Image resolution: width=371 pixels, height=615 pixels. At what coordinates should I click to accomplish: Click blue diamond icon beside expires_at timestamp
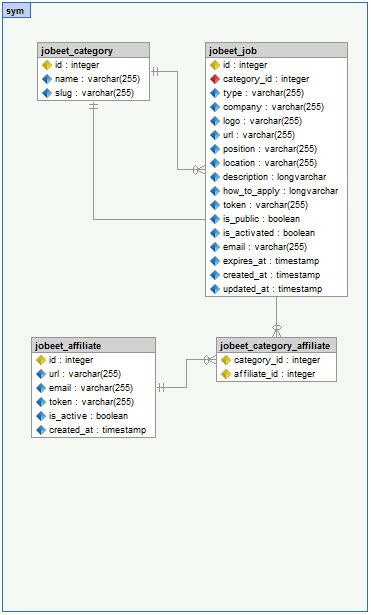point(215,261)
